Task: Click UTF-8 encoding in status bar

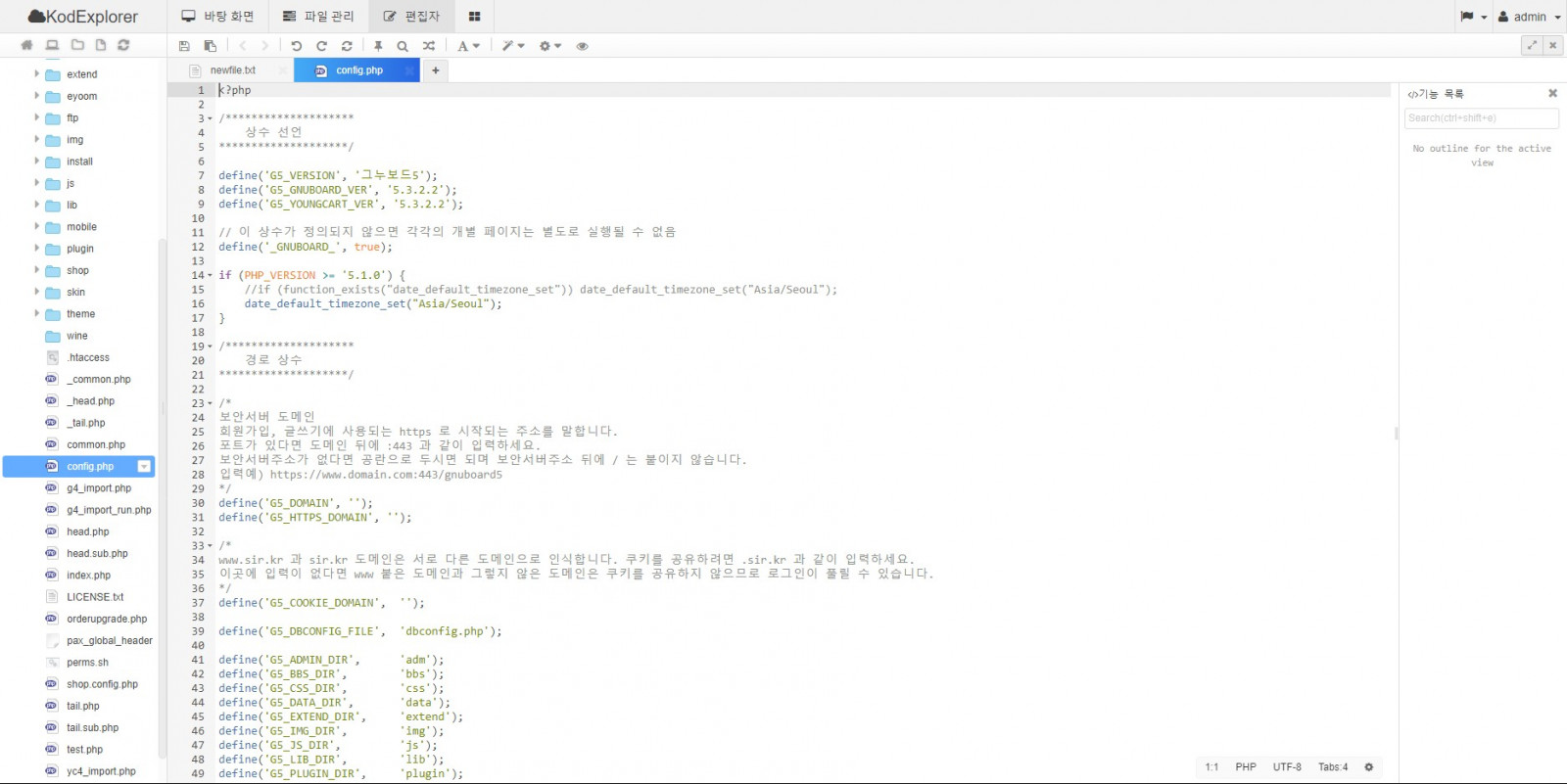Action: point(1287,767)
